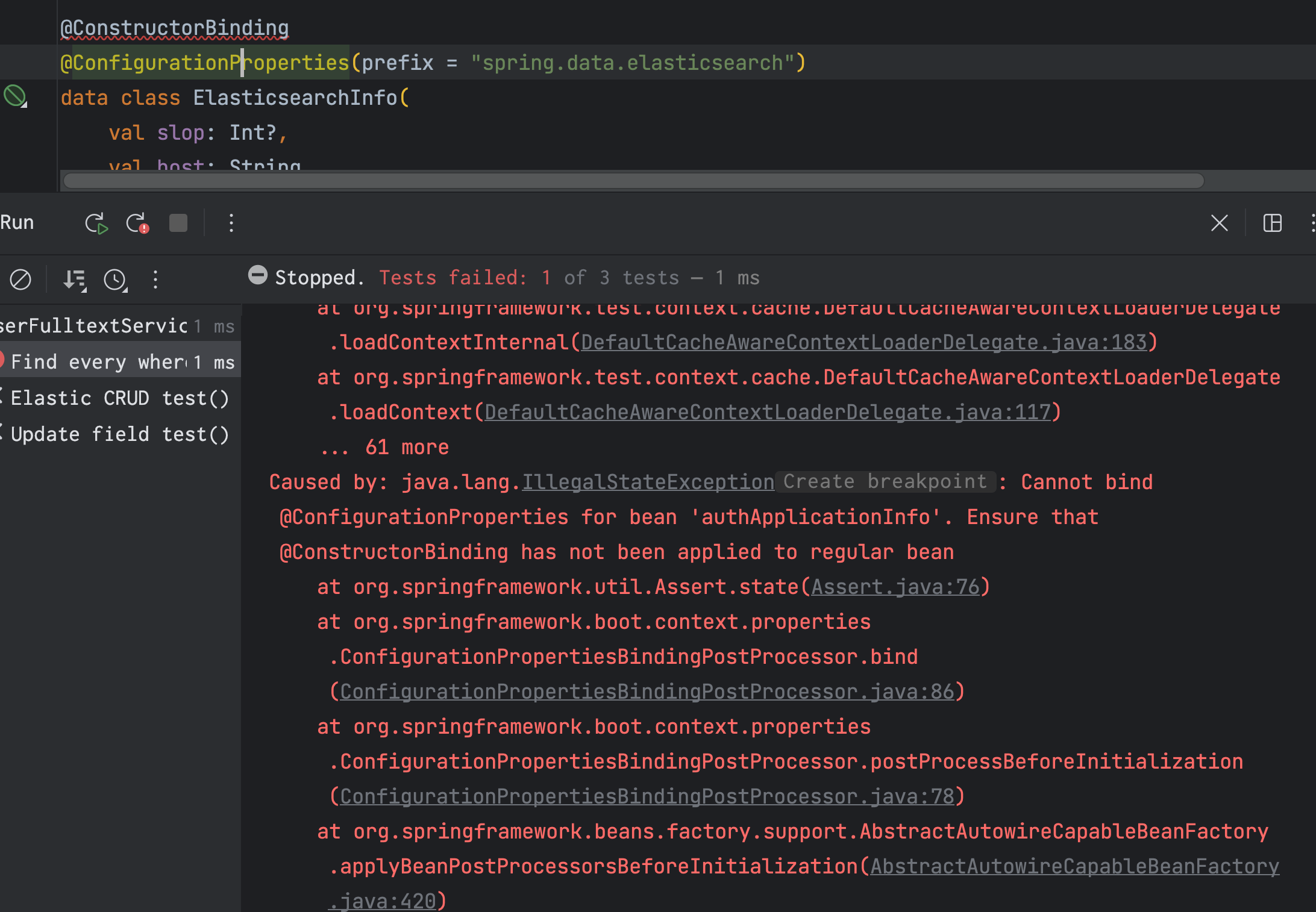Click the @ConstructorBinding annotation
Screen dimensions: 1316x912
175,28
